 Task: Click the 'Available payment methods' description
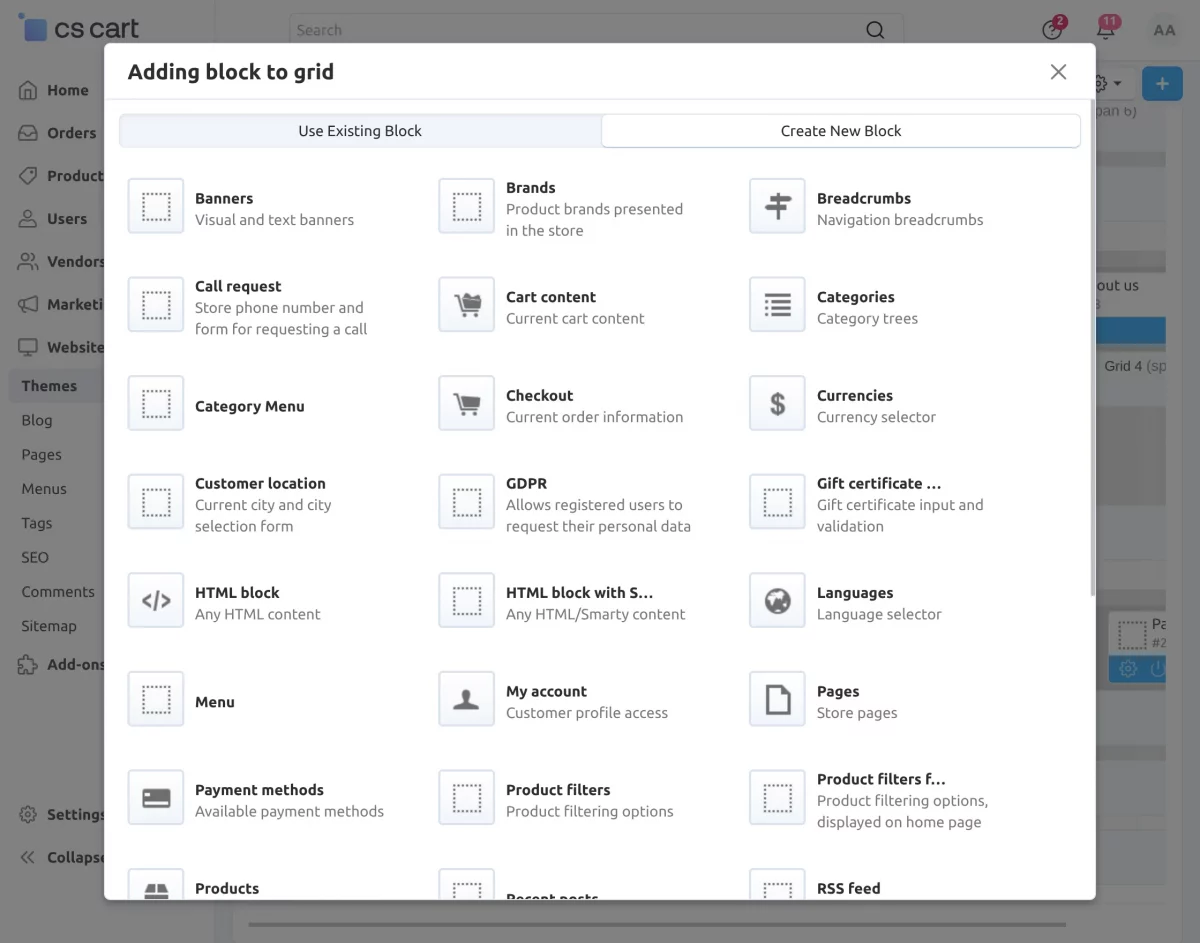coord(289,811)
